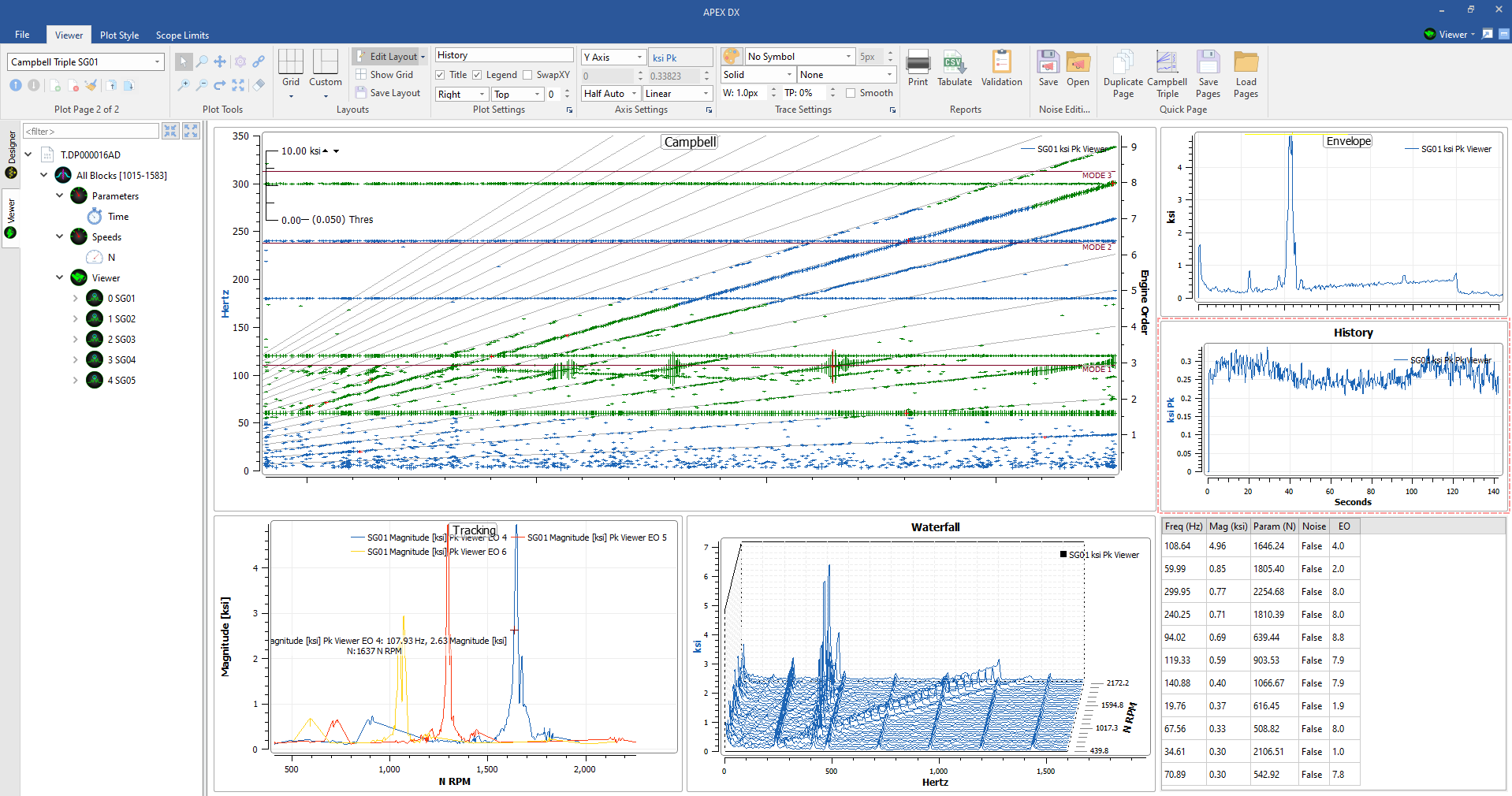Screen dimensions: 1512x796
Task: Click the Grid layout button
Action: click(x=291, y=73)
